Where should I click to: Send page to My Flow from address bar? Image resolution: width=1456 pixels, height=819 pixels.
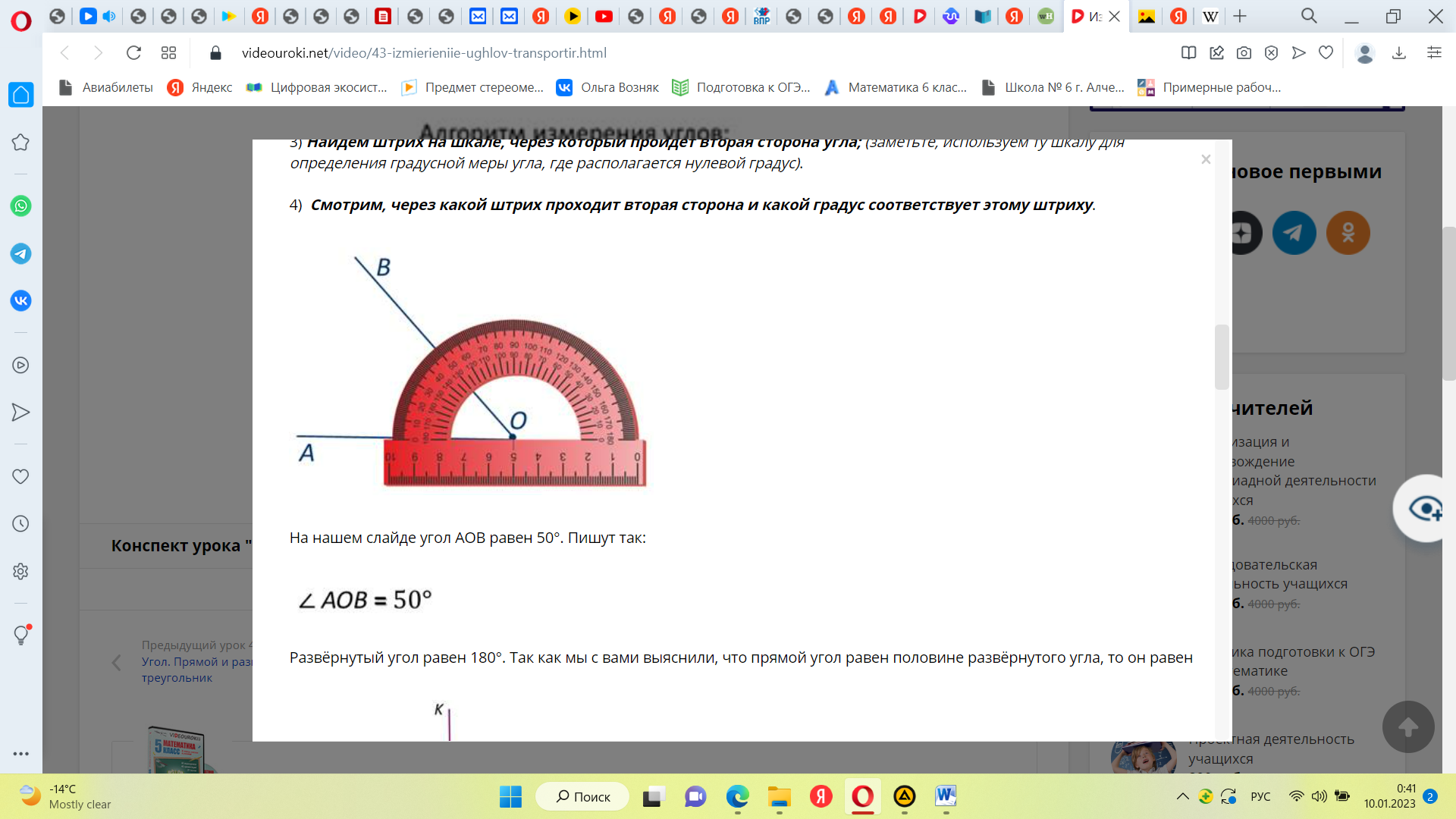click(1299, 53)
